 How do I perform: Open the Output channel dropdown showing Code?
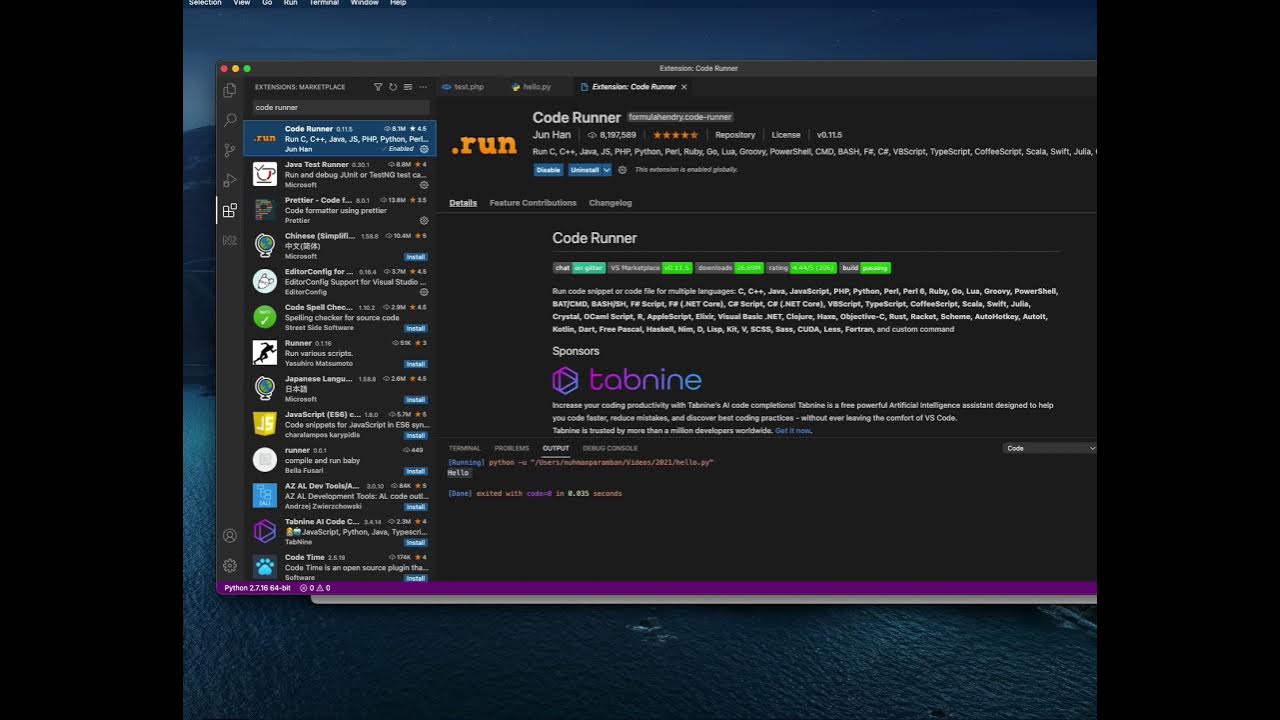point(1050,448)
